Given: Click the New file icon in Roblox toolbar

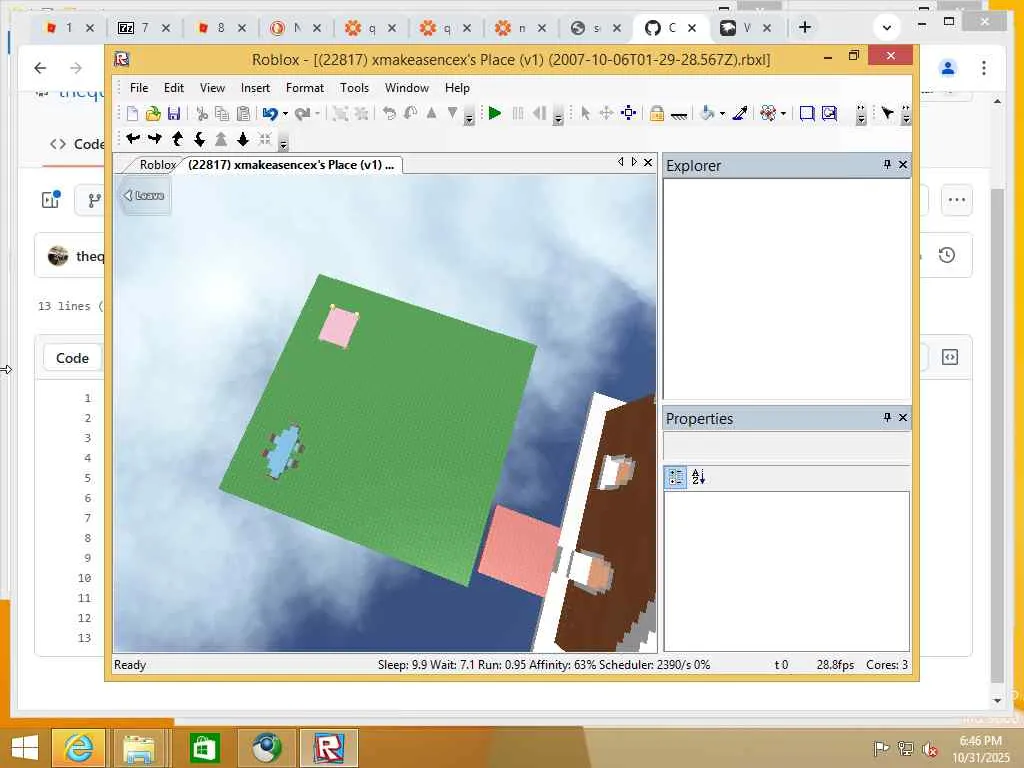Looking at the screenshot, I should 132,114.
